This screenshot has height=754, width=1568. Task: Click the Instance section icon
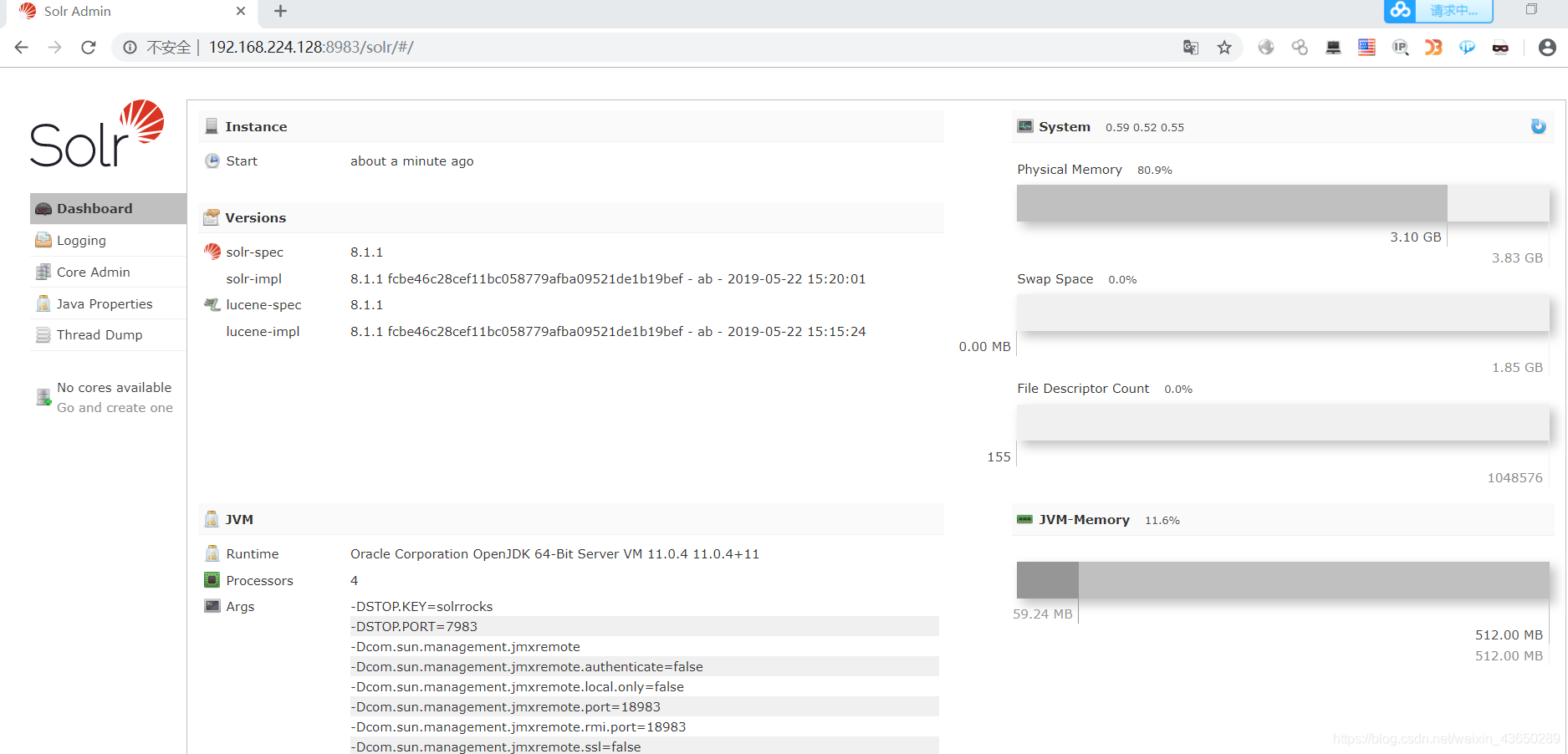pyautogui.click(x=212, y=126)
